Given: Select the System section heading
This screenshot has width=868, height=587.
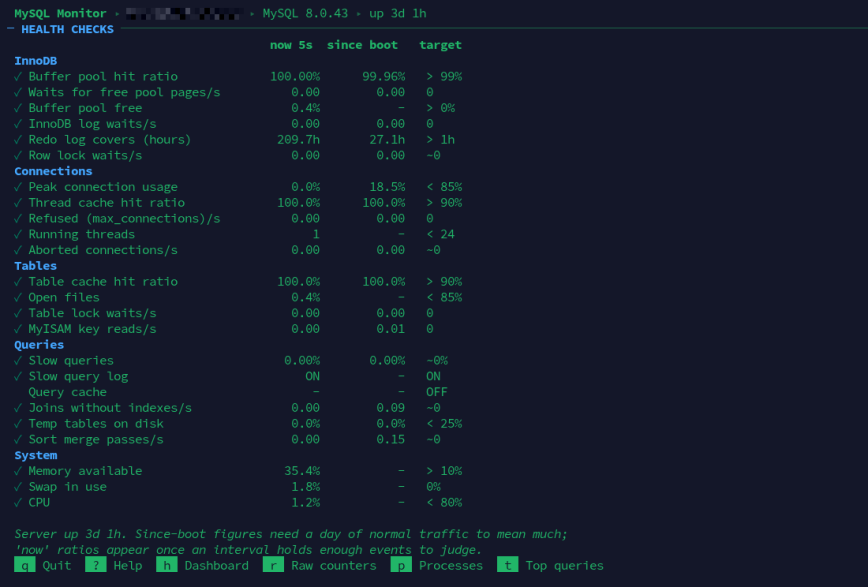Looking at the screenshot, I should click(35, 455).
